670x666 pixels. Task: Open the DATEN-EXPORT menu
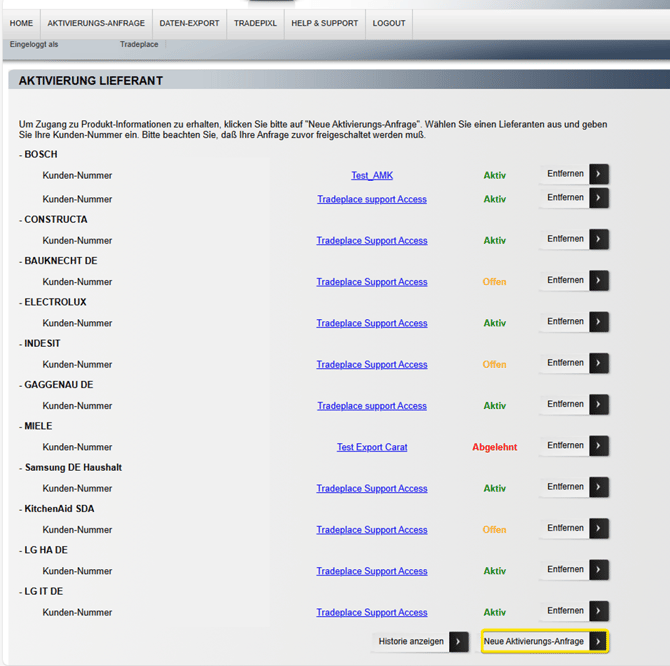point(189,23)
